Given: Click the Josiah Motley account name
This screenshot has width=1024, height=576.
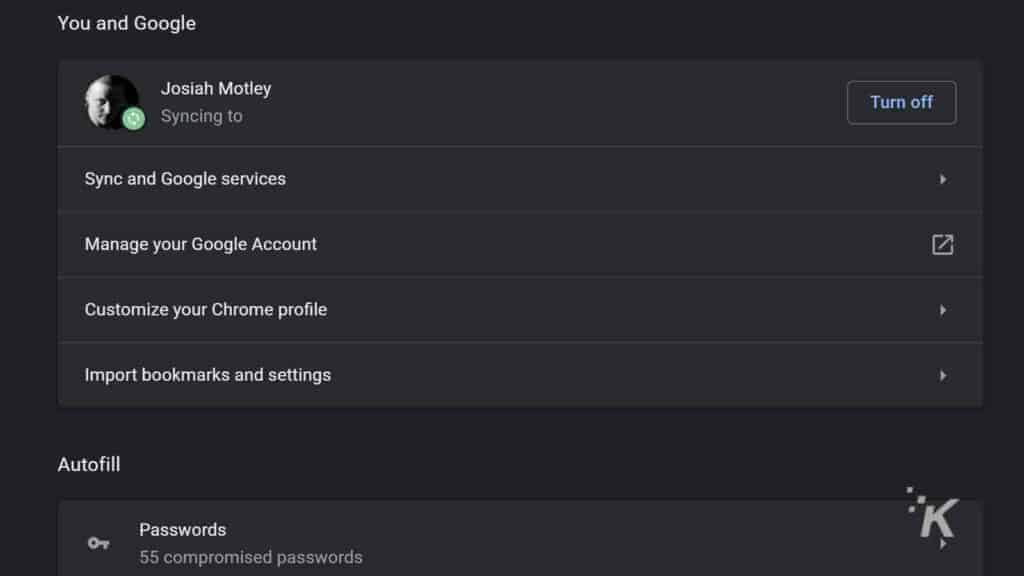Looking at the screenshot, I should (x=216, y=88).
